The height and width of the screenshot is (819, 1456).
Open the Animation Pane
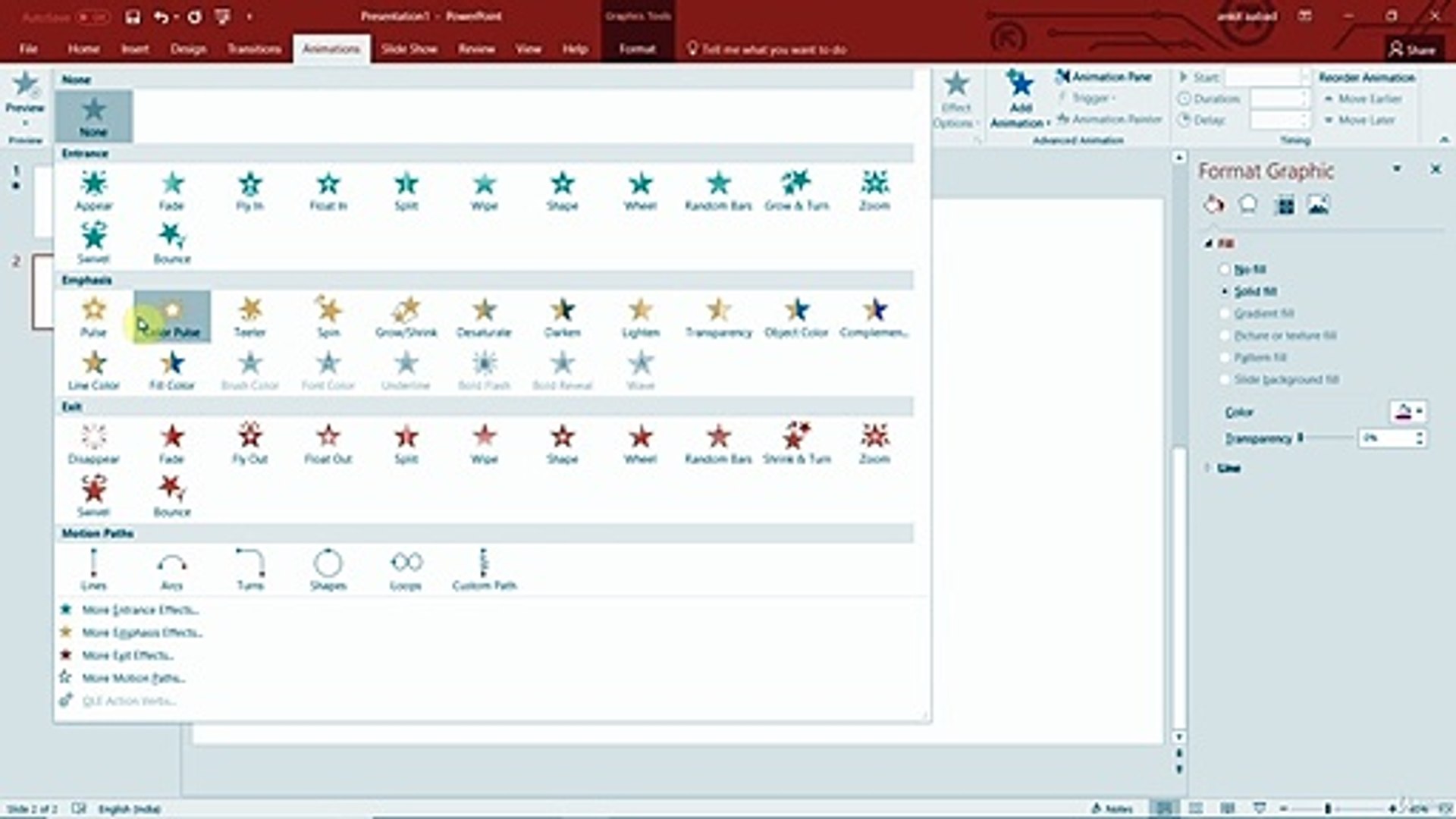(x=1103, y=77)
